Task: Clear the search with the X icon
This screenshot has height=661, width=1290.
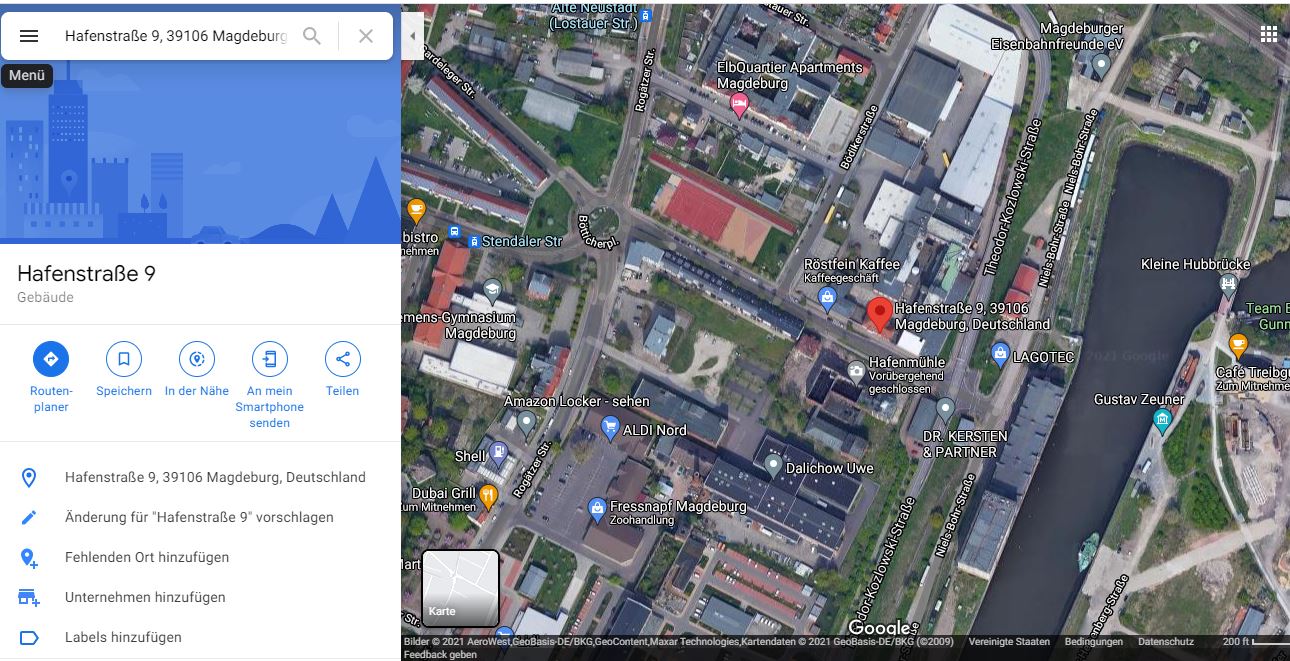Action: pyautogui.click(x=366, y=36)
